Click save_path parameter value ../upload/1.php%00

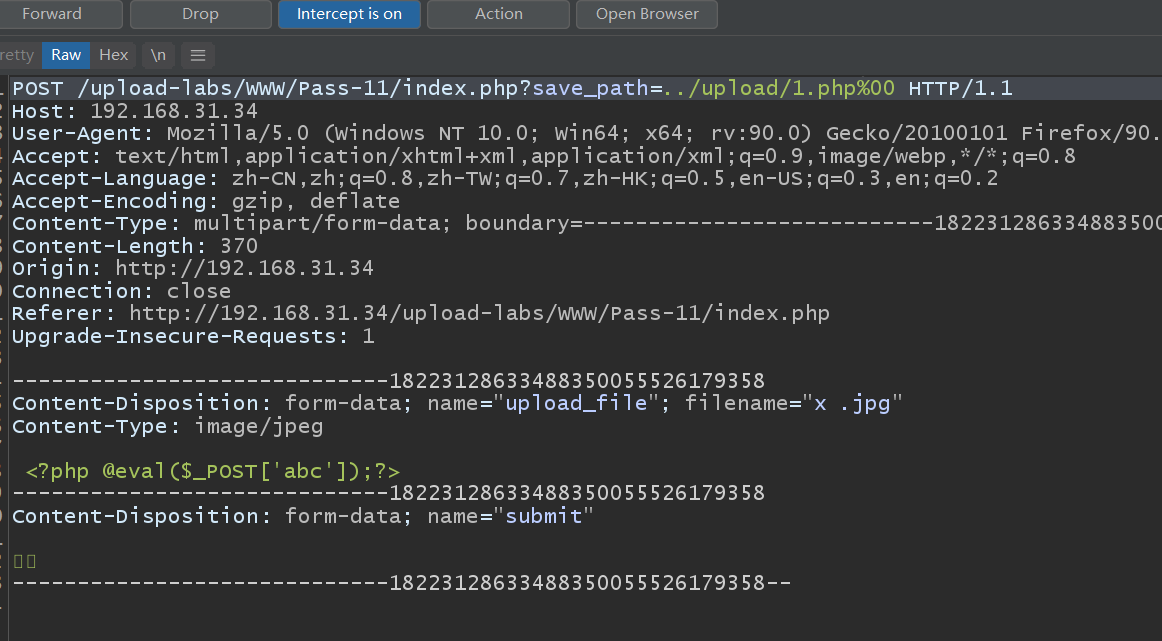click(779, 88)
